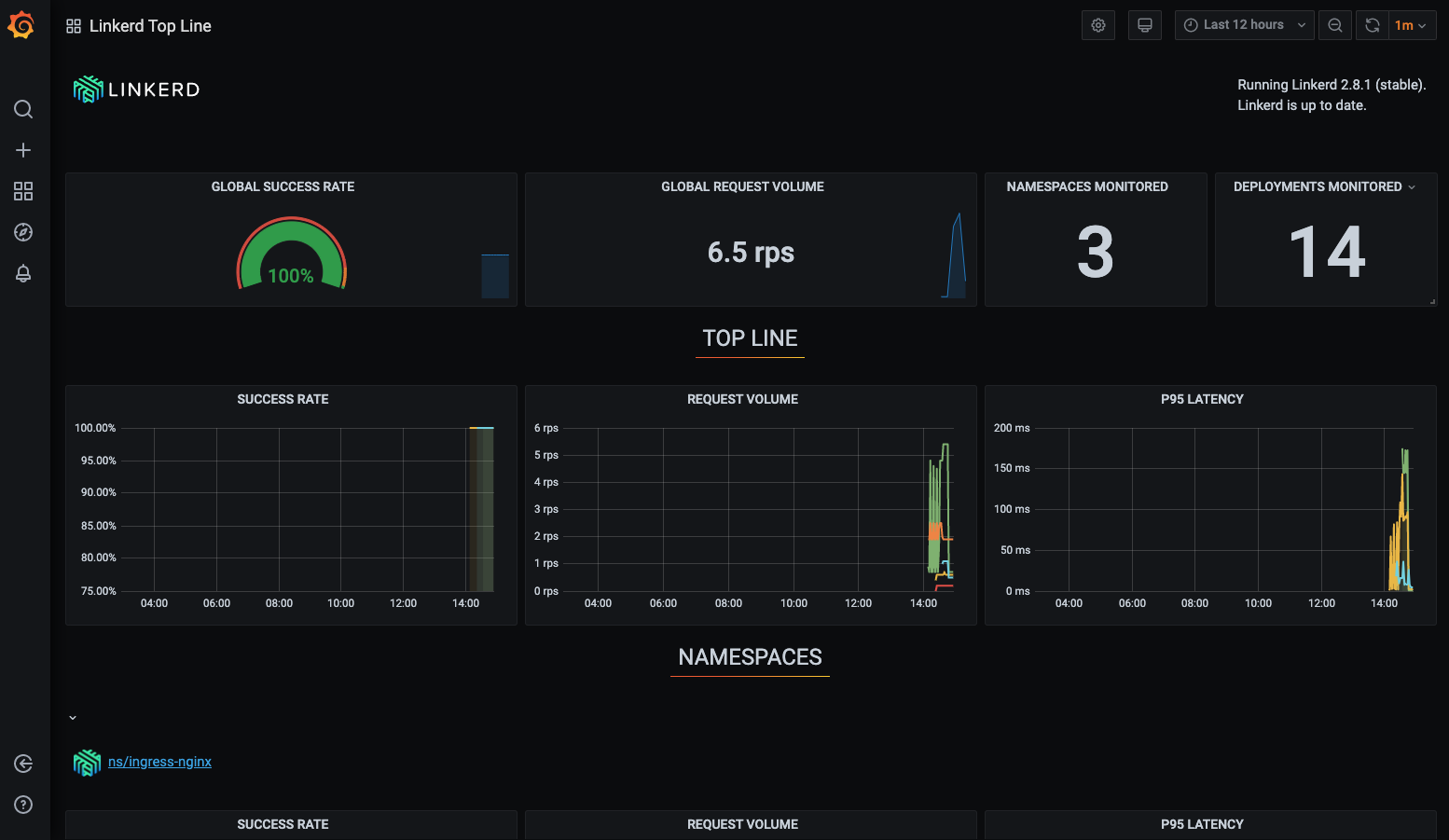Viewport: 1449px width, 840px height.
Task: Click the TOP LINE section heading
Action: pyautogui.click(x=751, y=338)
